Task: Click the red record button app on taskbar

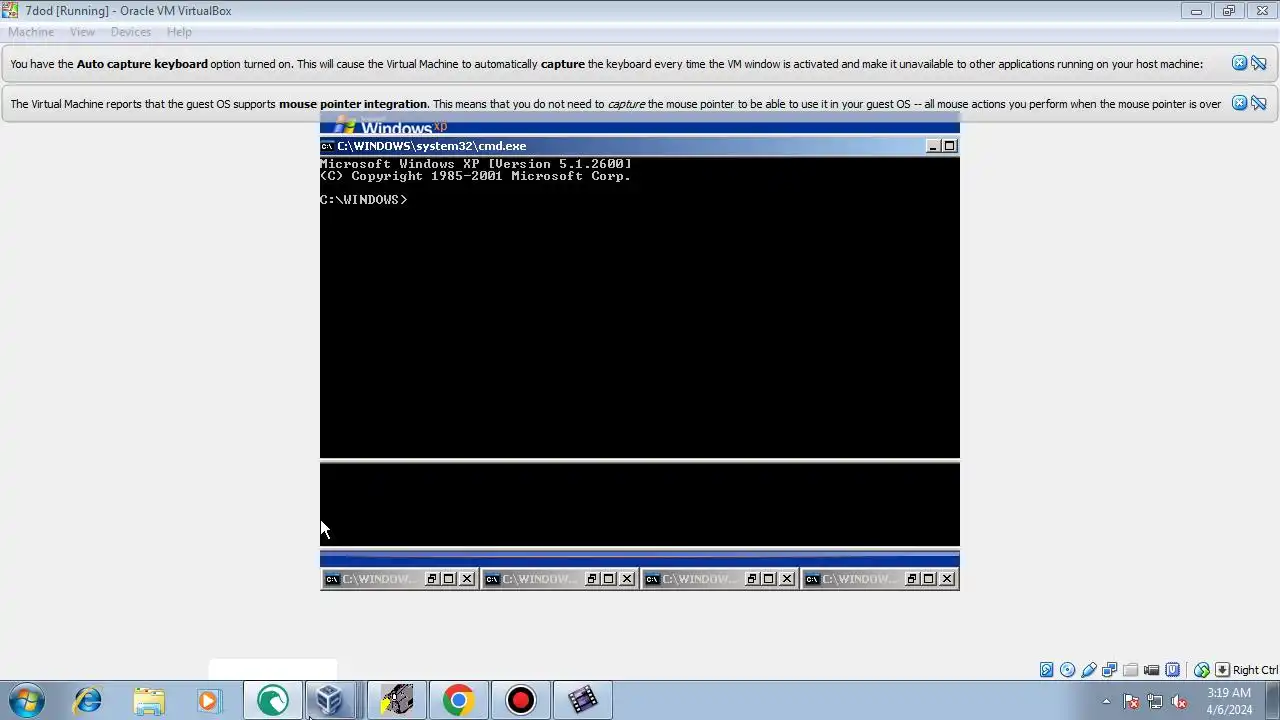Action: pyautogui.click(x=520, y=700)
